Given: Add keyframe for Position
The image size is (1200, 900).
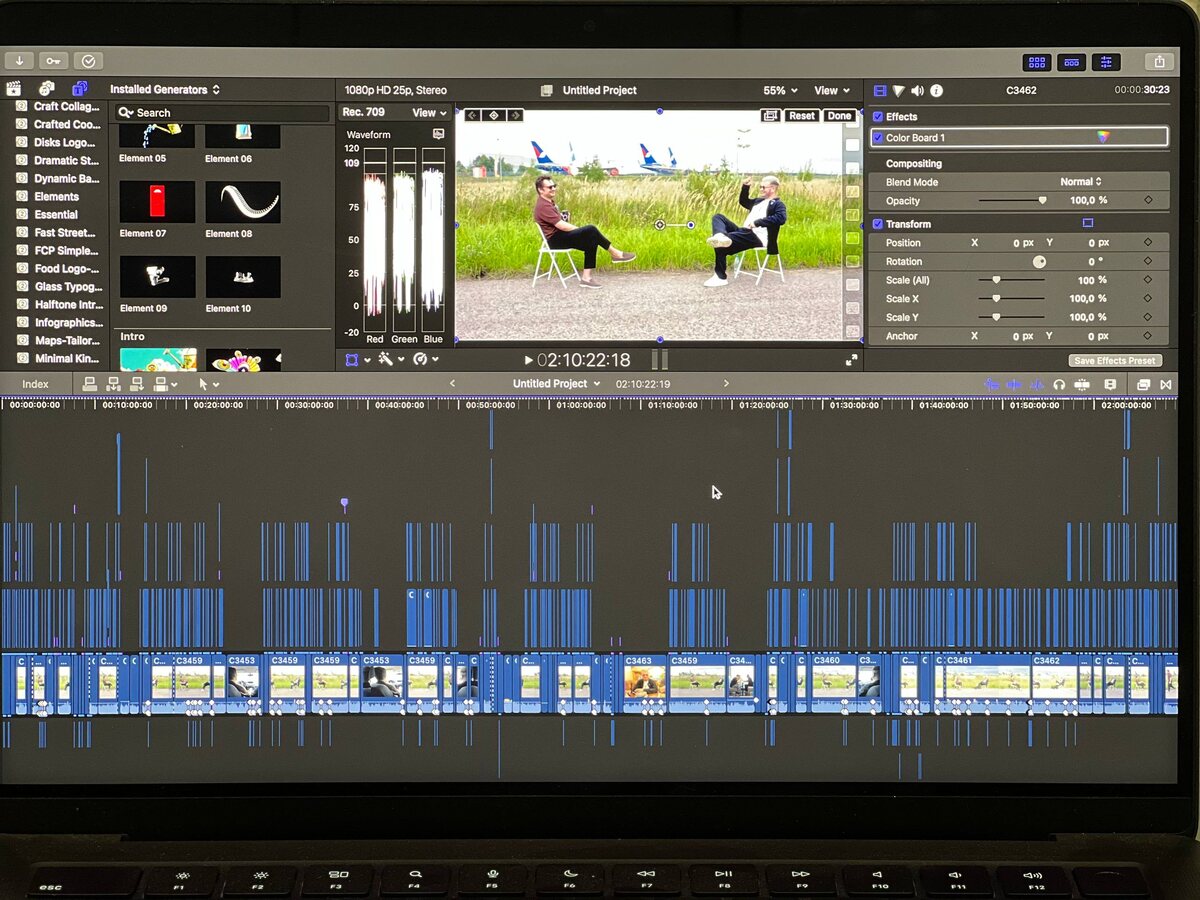Looking at the screenshot, I should point(1148,242).
